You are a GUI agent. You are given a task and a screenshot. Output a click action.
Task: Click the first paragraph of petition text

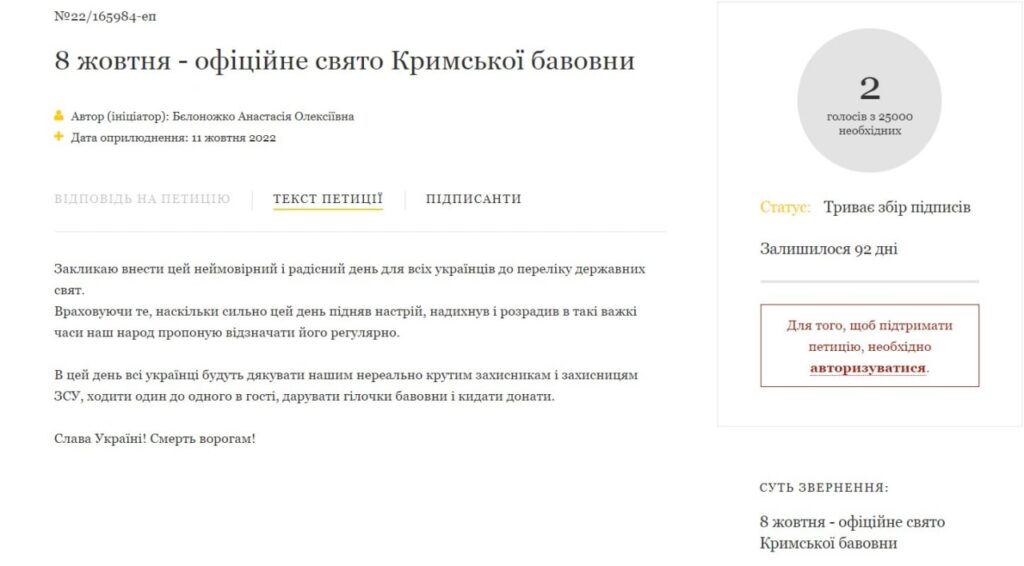click(x=349, y=279)
